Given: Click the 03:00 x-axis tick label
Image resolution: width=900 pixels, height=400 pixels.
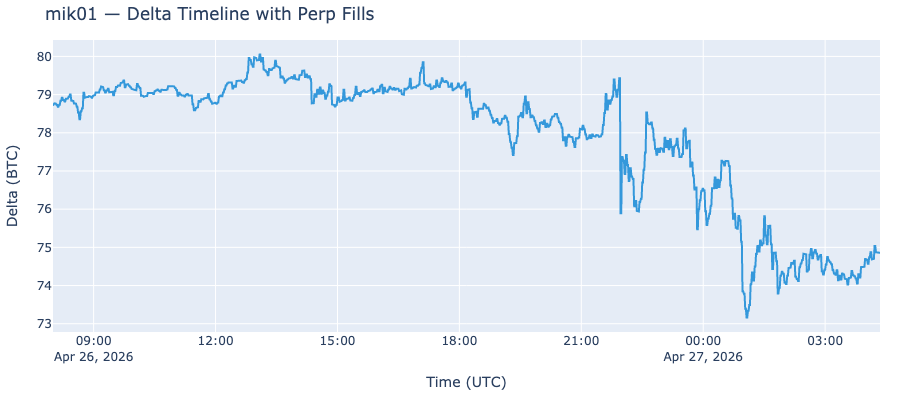Looking at the screenshot, I should point(825,341).
